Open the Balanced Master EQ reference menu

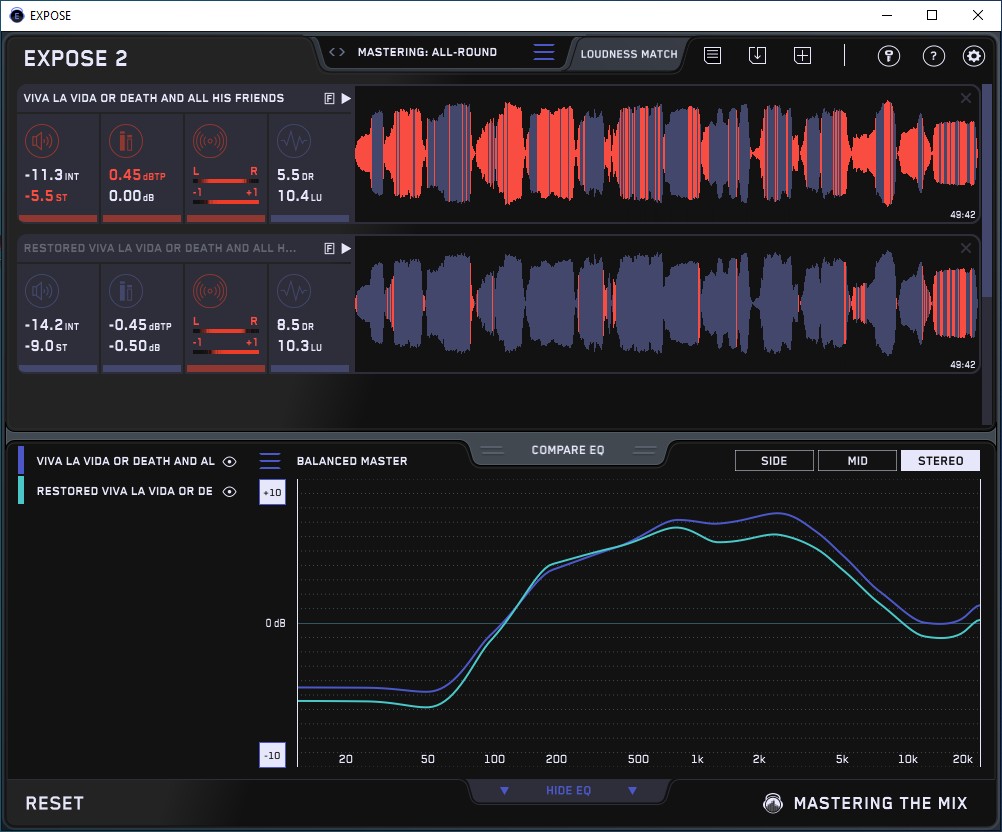[270, 461]
